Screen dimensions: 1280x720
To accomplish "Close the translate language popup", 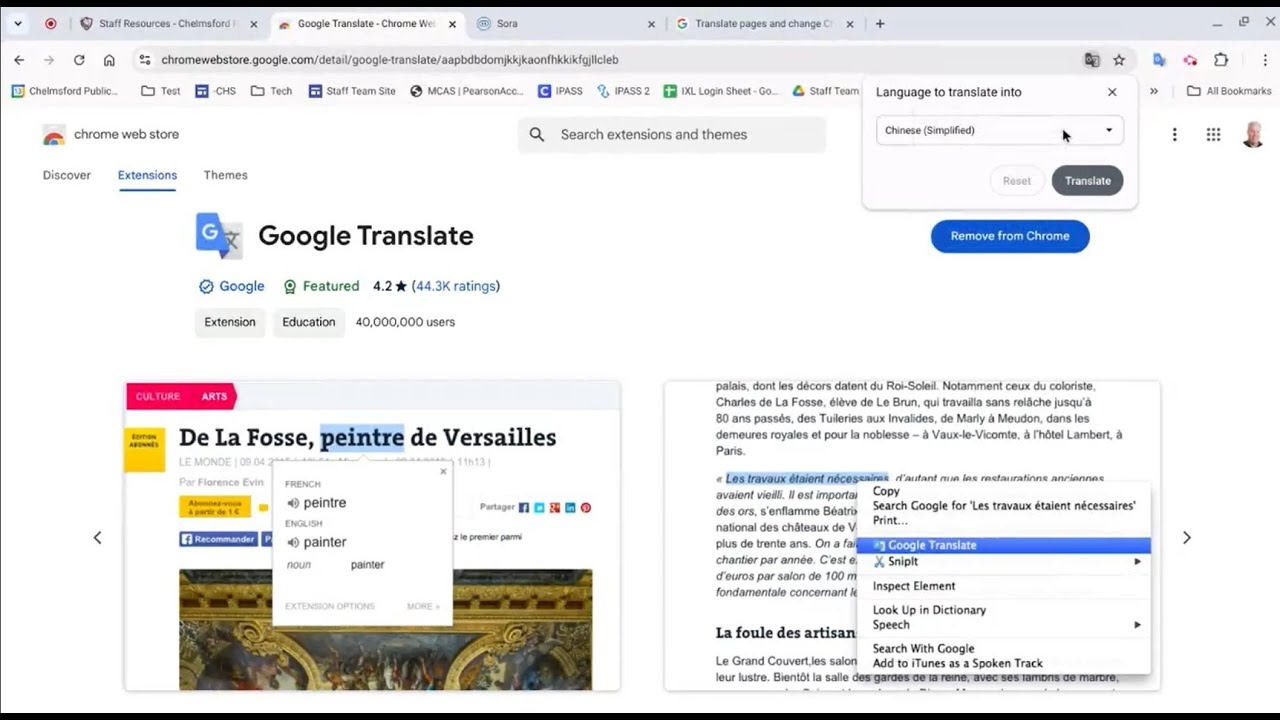I will pyautogui.click(x=1112, y=92).
